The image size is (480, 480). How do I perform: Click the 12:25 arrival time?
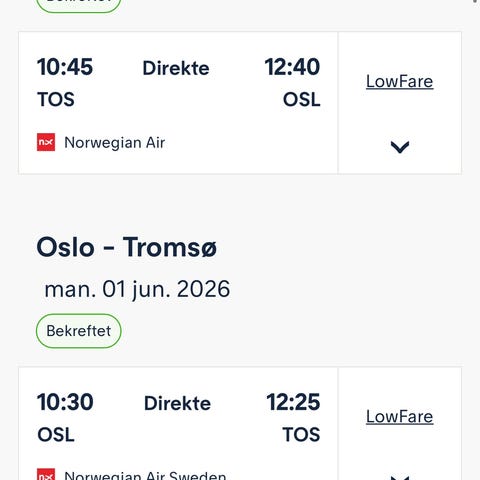tap(293, 402)
